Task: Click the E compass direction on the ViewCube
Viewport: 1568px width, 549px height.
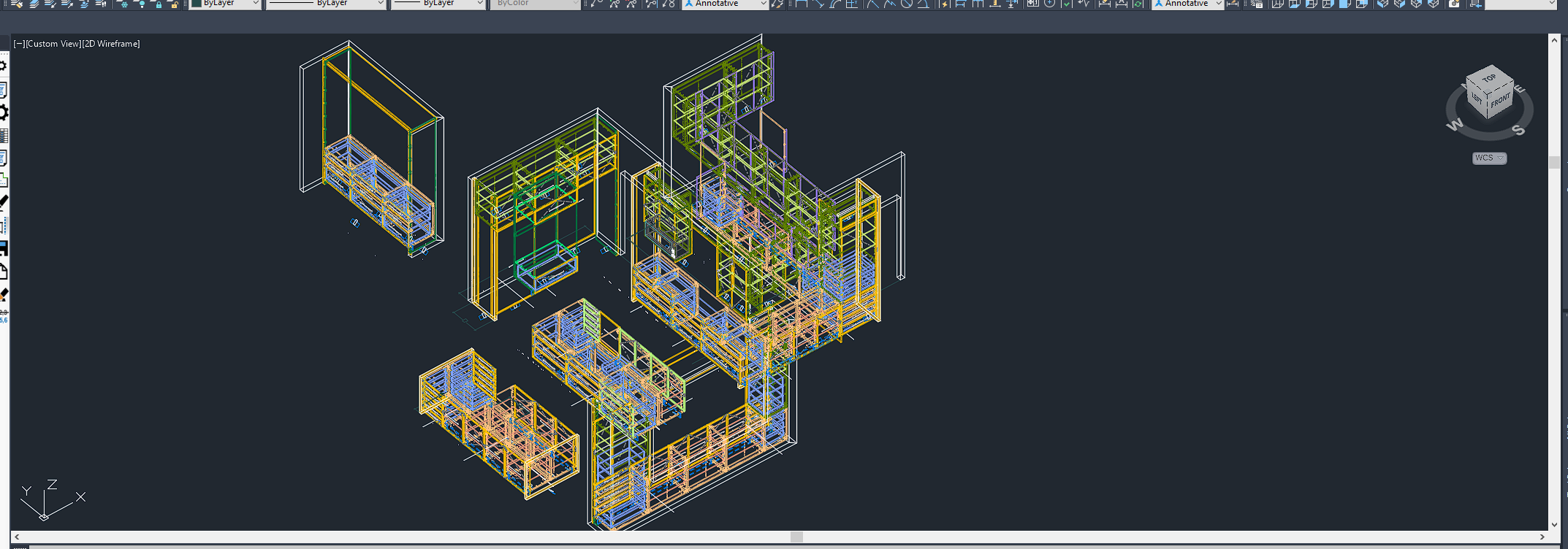Action: (x=1520, y=89)
